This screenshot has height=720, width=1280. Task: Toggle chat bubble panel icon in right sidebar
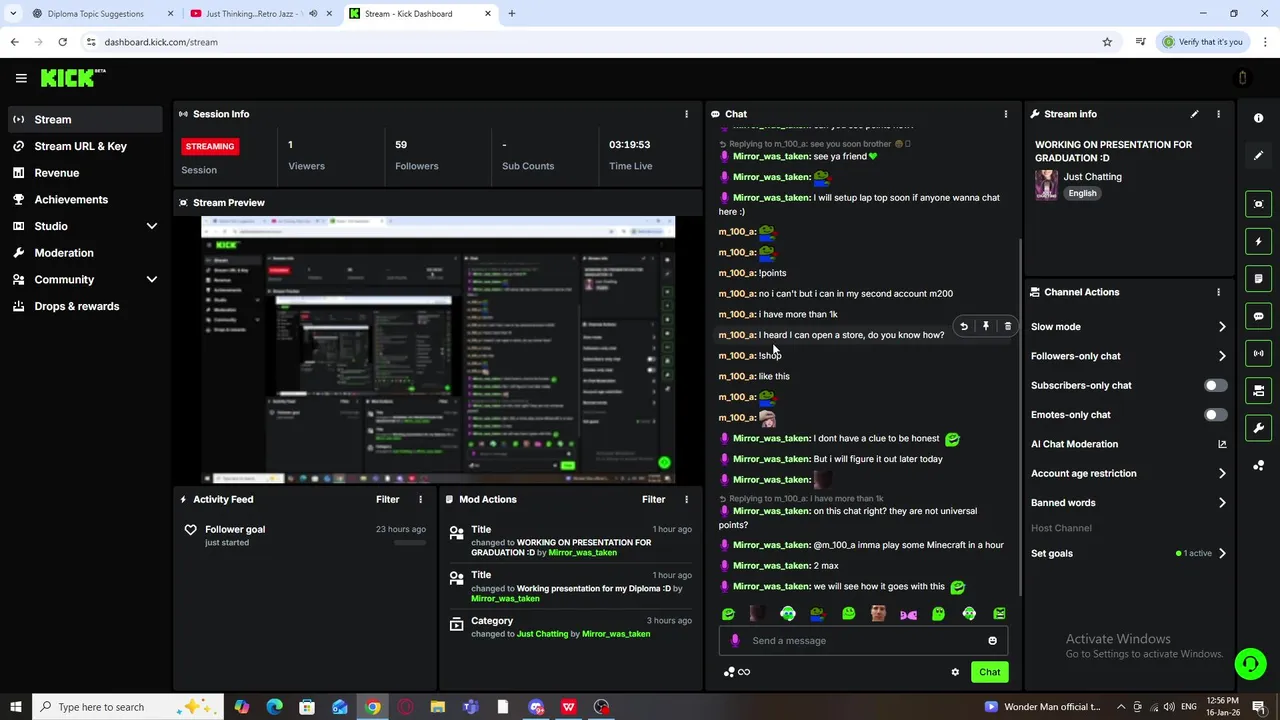click(x=1258, y=316)
